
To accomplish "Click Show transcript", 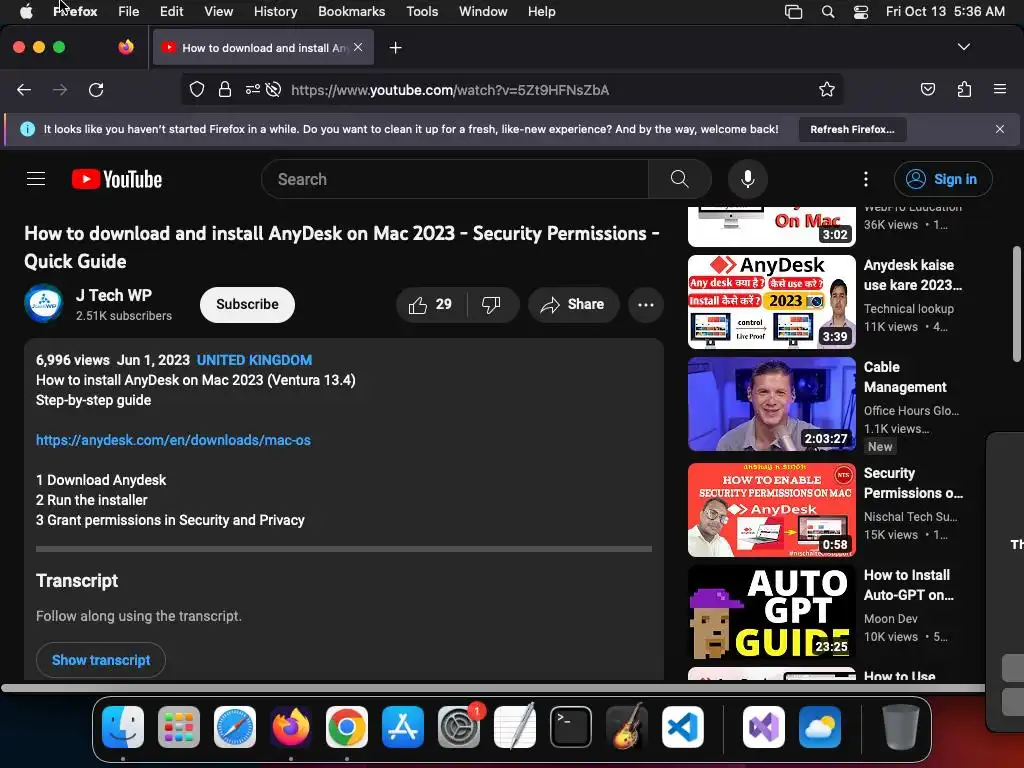I will point(101,660).
